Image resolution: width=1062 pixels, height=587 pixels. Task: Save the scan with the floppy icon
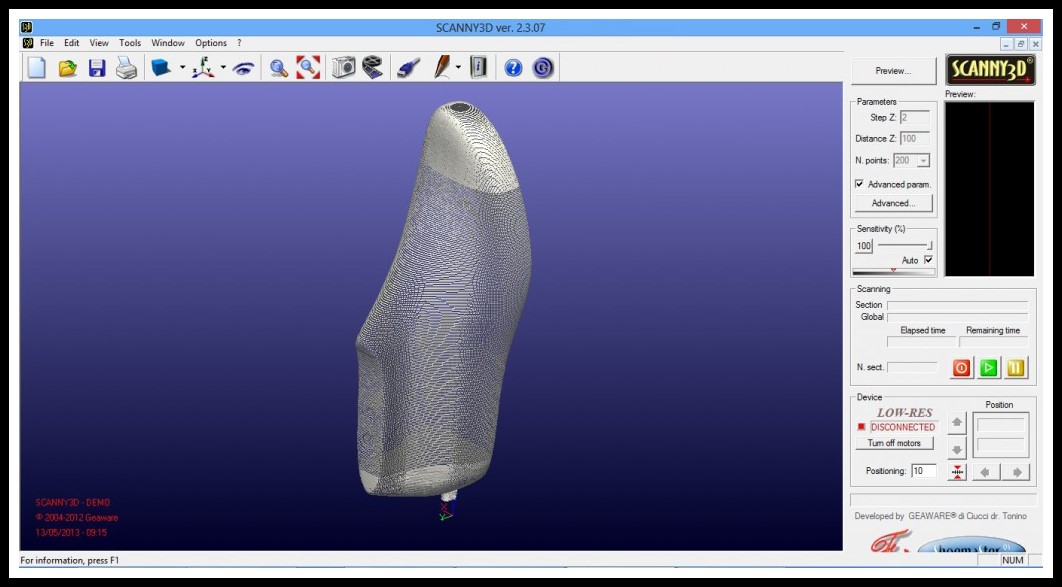[x=97, y=68]
